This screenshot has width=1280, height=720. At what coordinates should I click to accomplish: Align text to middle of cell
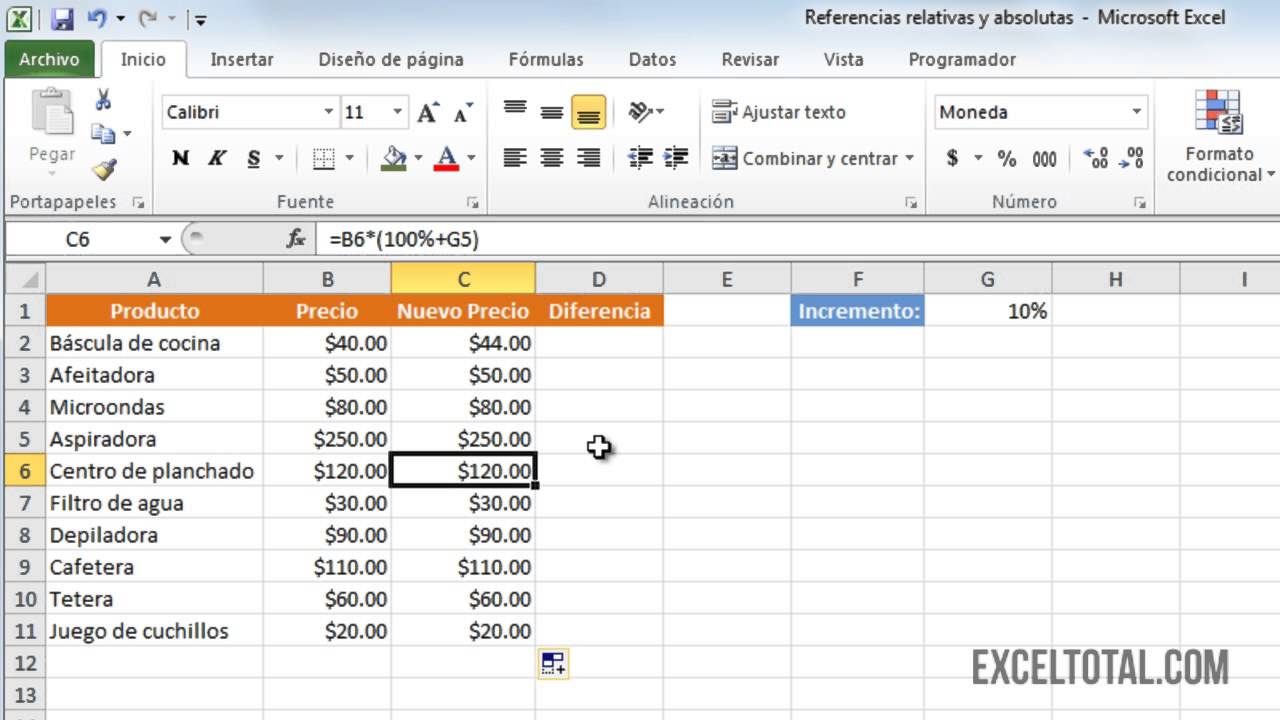tap(552, 112)
